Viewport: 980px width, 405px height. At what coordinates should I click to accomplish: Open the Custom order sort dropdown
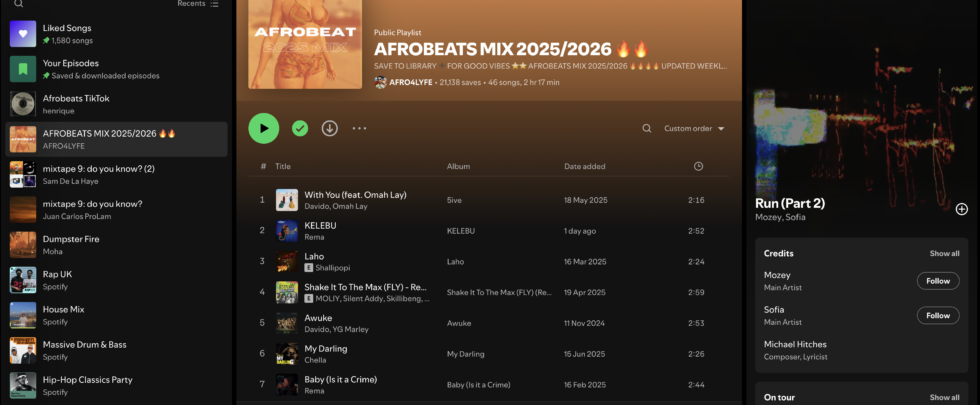[694, 128]
